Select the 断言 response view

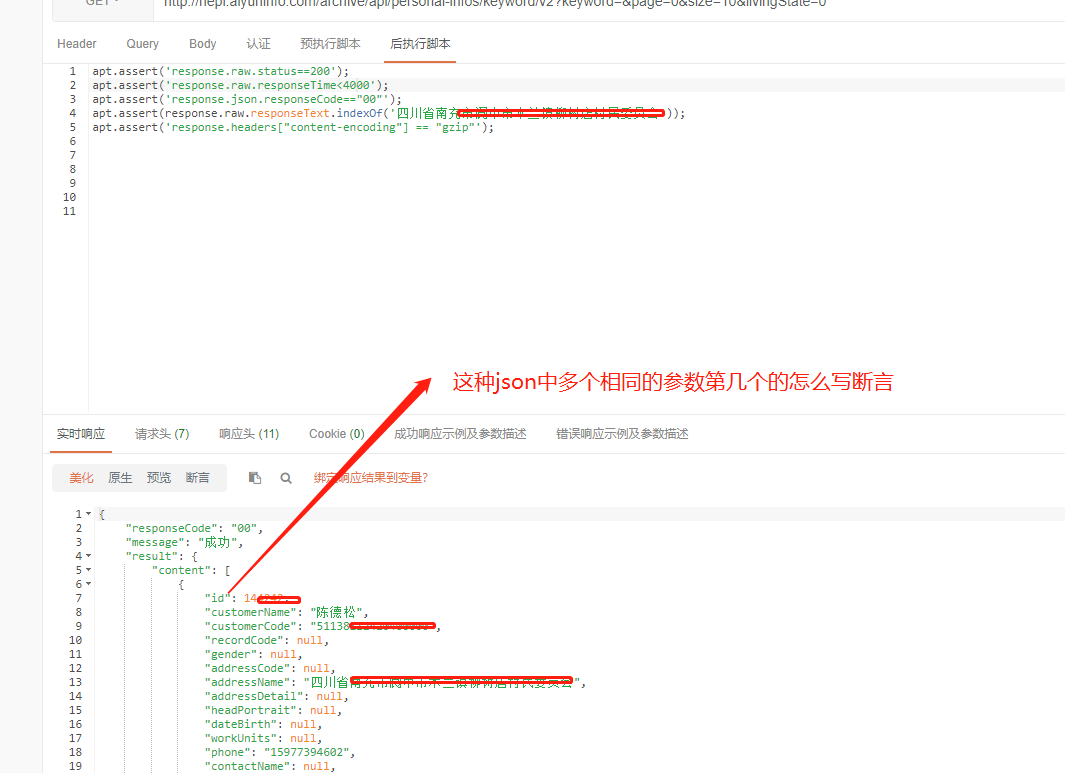click(x=198, y=478)
